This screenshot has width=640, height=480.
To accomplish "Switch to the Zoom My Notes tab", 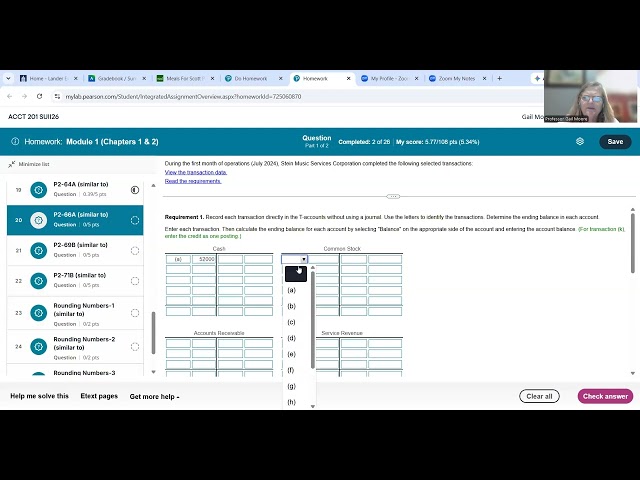I will [x=457, y=78].
